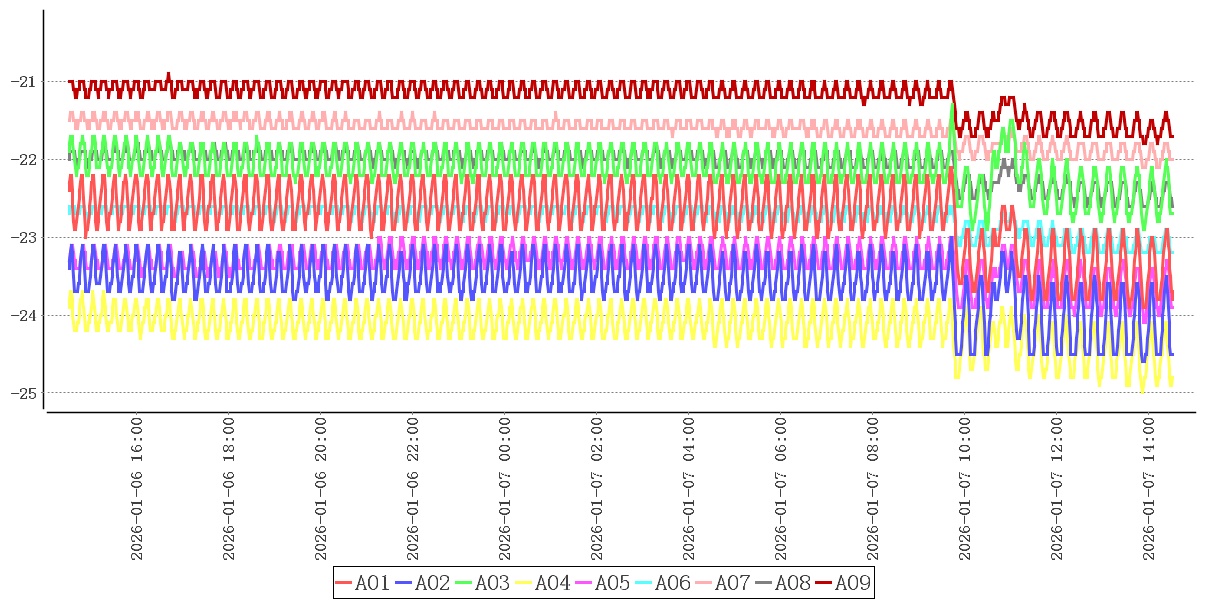1207x600 pixels.
Task: Select the 2026-01-07 10:00 time tick label
Action: point(965,490)
